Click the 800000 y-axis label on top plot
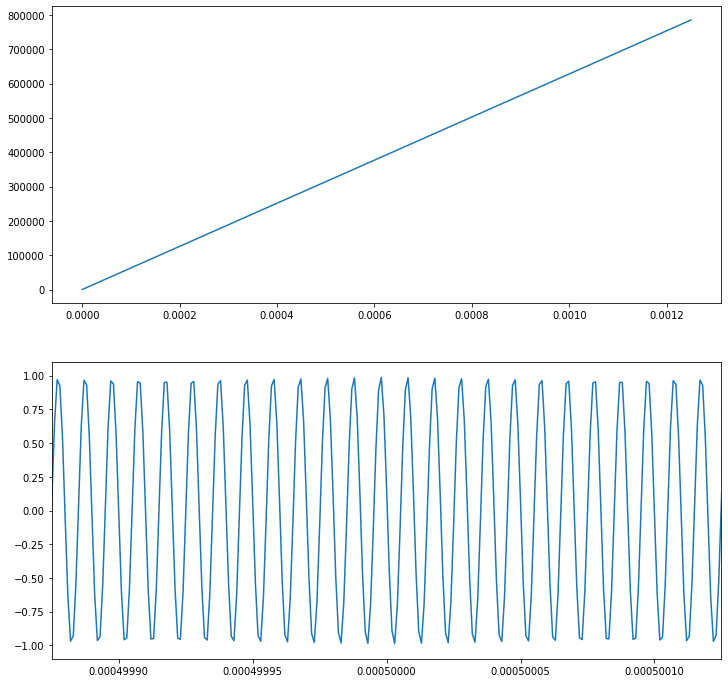Image resolution: width=728 pixels, height=683 pixels. [x=26, y=16]
